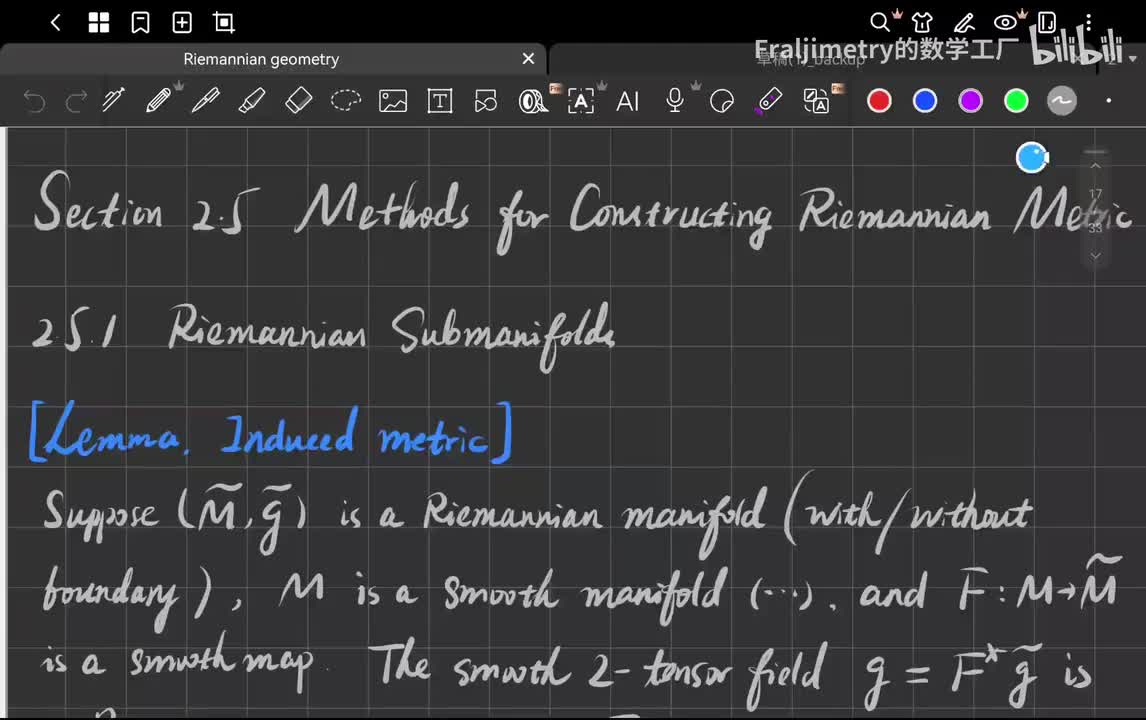This screenshot has width=1146, height=720.
Task: Add a new page
Action: [x=182, y=23]
